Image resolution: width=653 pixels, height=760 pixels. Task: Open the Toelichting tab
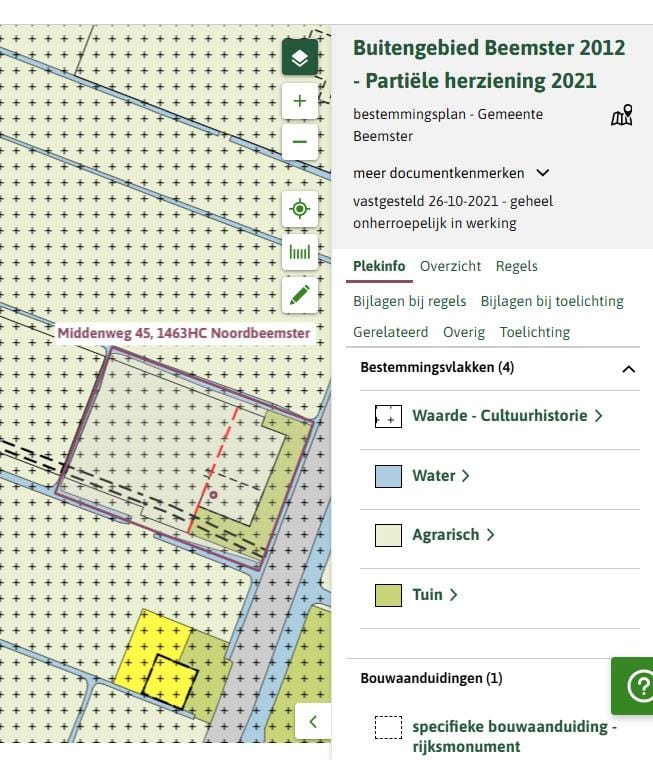534,332
